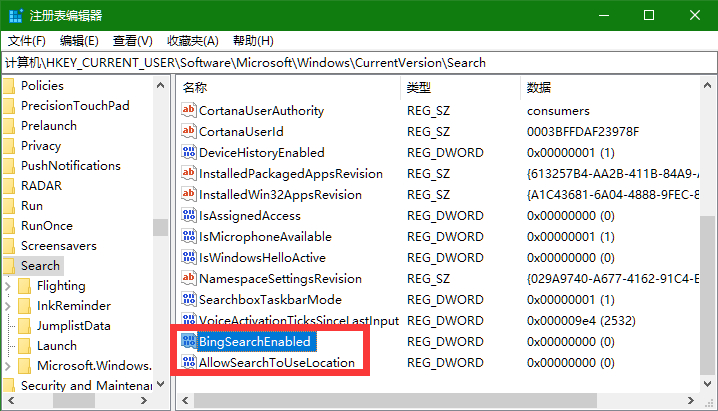Select the BingSearchEnabled value name

click(255, 341)
